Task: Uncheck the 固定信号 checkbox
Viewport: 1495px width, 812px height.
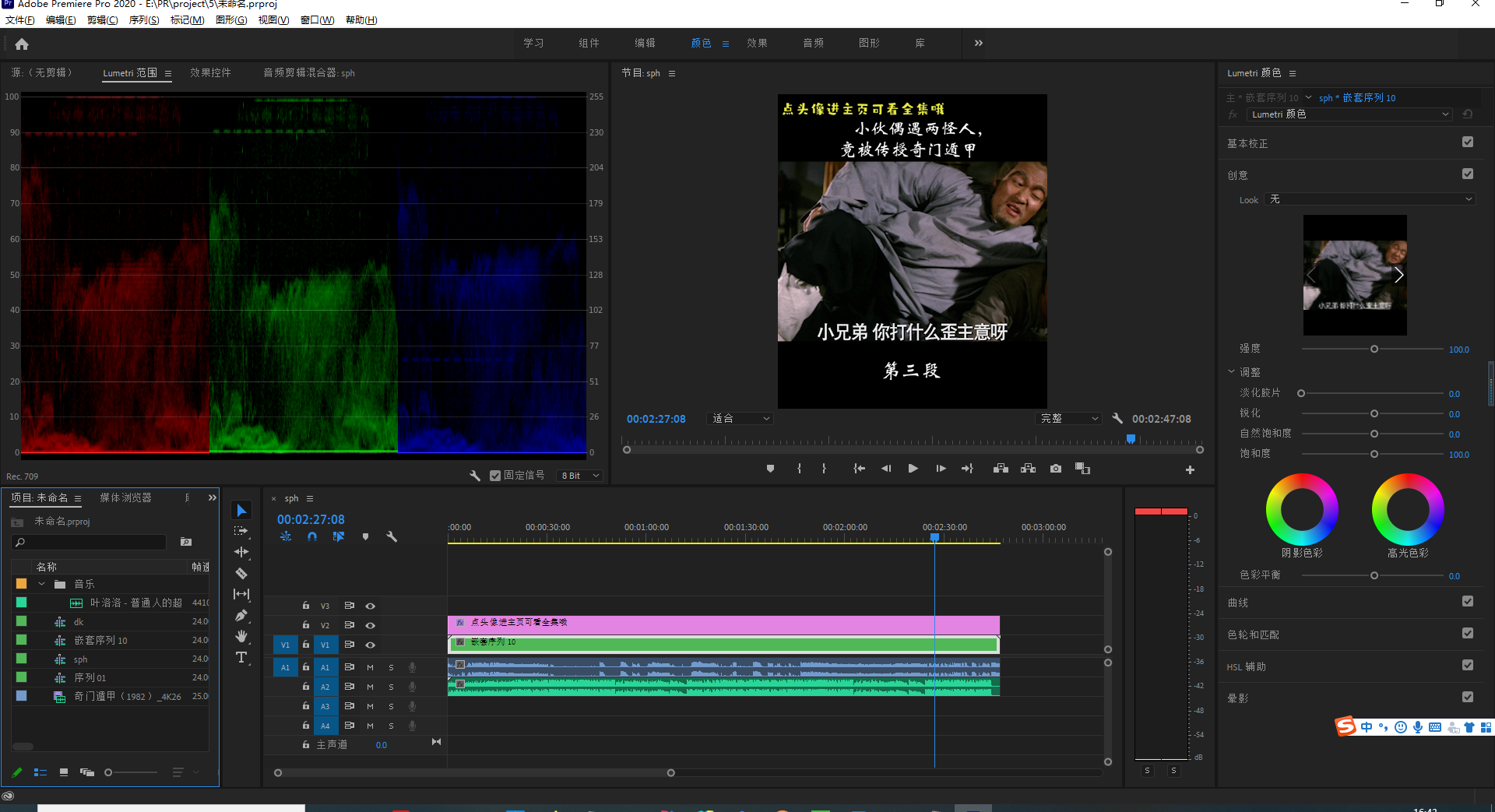Action: (495, 476)
